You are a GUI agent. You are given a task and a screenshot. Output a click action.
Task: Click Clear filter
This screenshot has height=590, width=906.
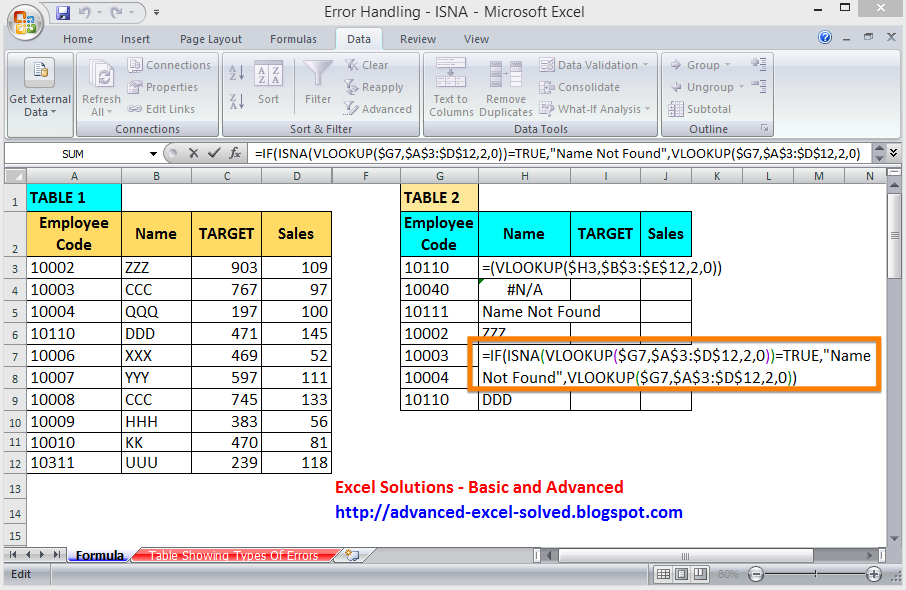click(366, 65)
